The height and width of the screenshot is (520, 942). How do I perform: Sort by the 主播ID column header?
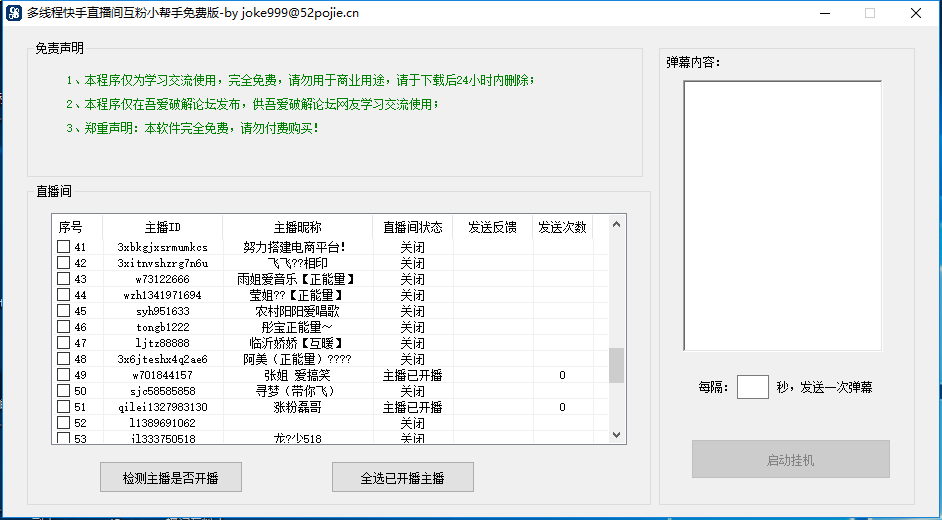tap(162, 227)
